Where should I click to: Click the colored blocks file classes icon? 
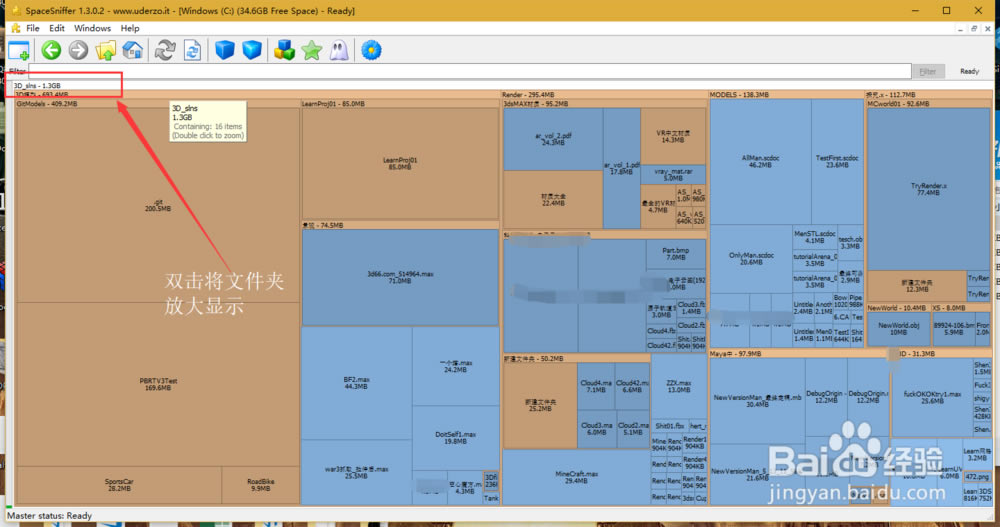click(x=285, y=50)
